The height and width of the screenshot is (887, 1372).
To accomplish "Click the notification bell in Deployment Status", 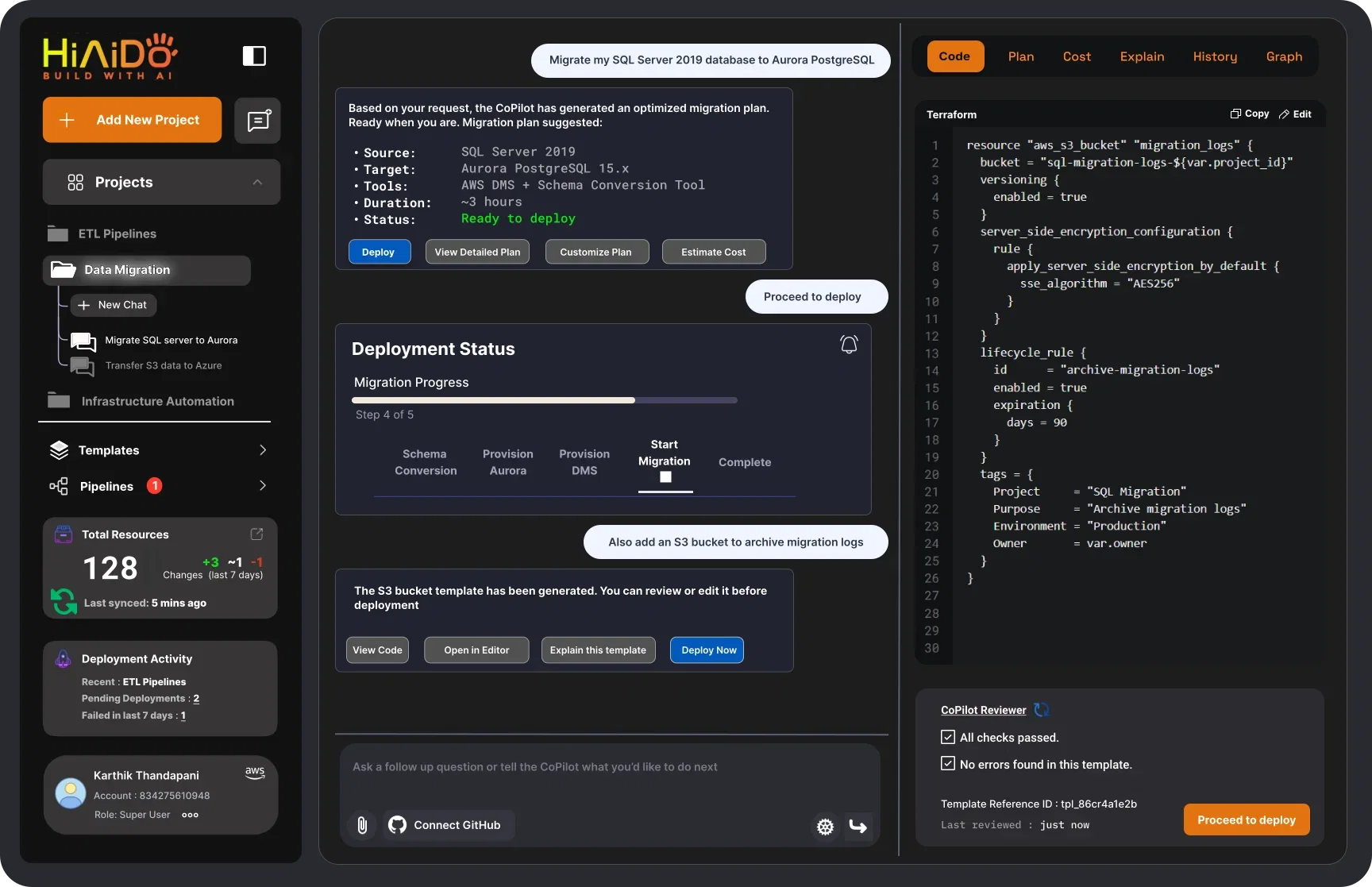I will 849,345.
